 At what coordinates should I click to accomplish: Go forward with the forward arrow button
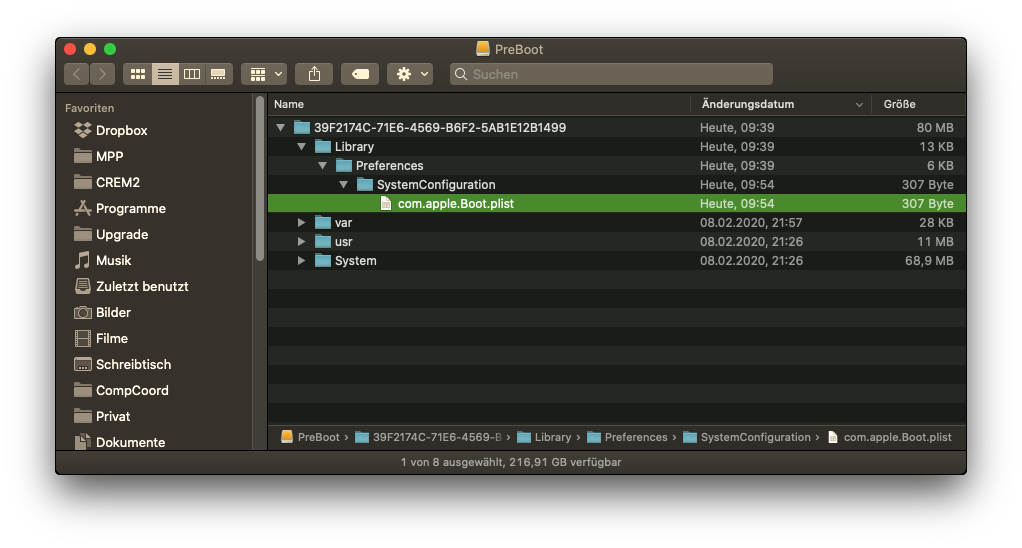(102, 74)
